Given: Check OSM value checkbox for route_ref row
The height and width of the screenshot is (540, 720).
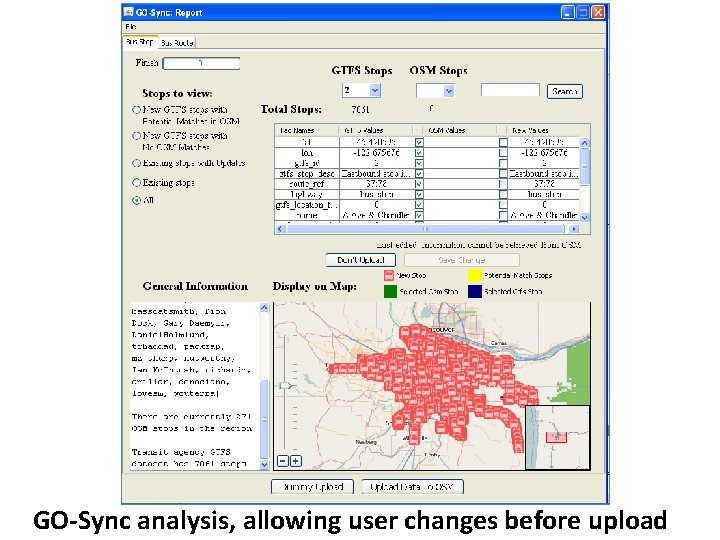Looking at the screenshot, I should 503,184.
